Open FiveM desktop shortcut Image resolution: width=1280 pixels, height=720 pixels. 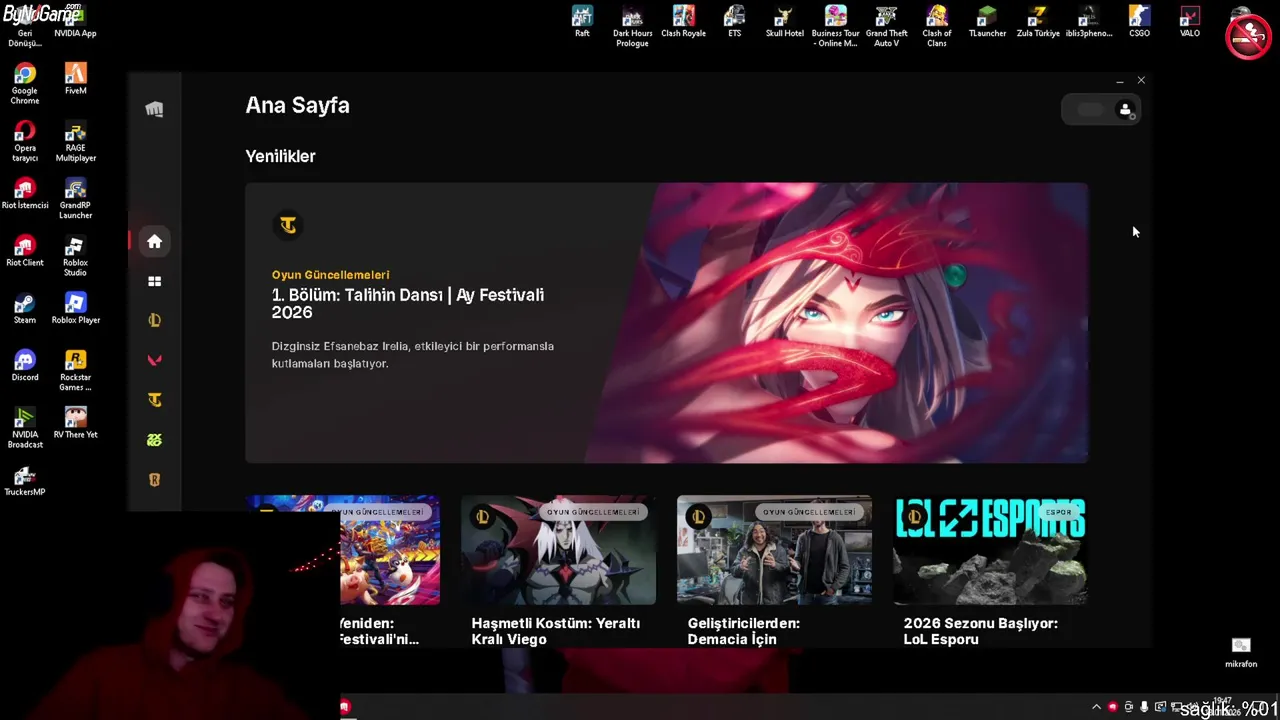(x=75, y=78)
